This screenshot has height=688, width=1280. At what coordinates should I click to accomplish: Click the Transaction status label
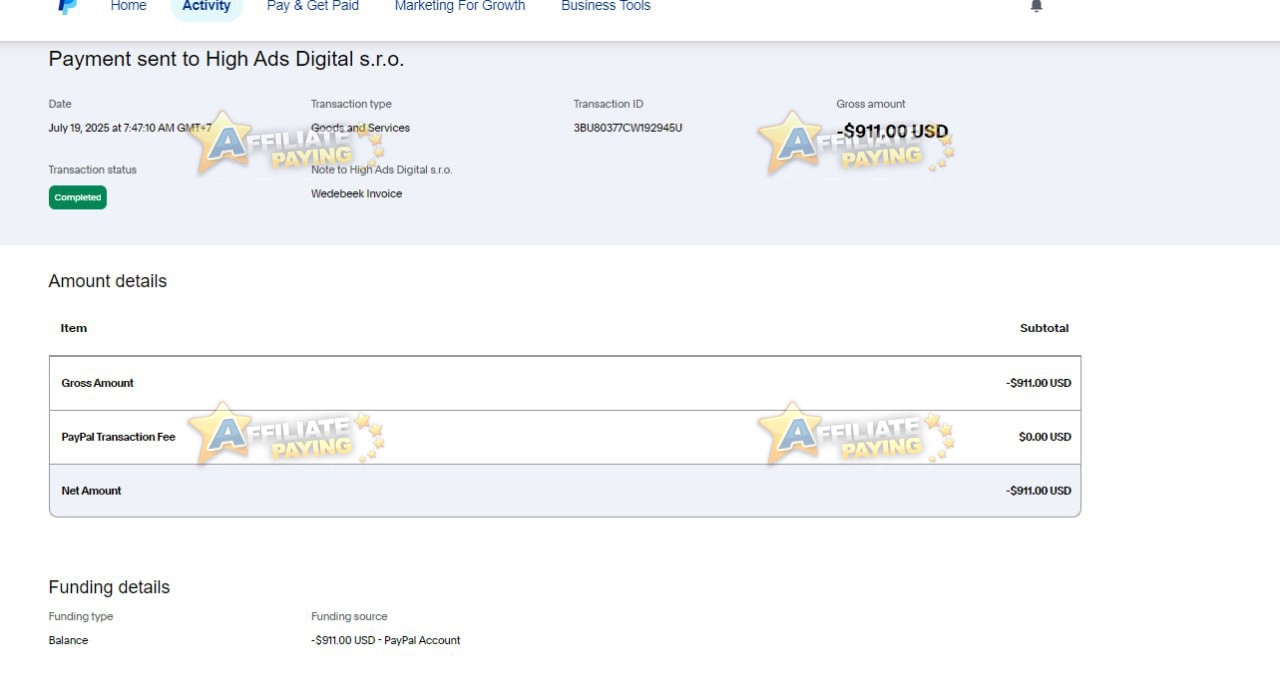pyautogui.click(x=92, y=170)
